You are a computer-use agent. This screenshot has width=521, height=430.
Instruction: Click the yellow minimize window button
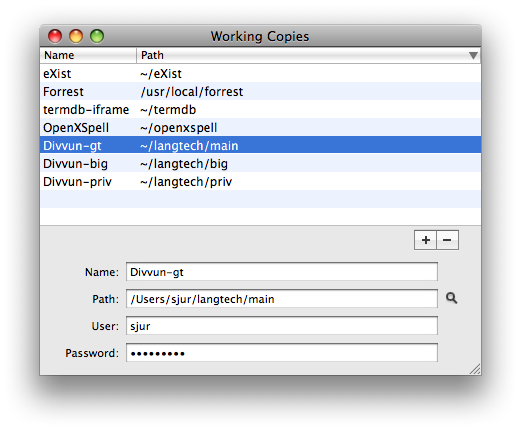point(76,36)
